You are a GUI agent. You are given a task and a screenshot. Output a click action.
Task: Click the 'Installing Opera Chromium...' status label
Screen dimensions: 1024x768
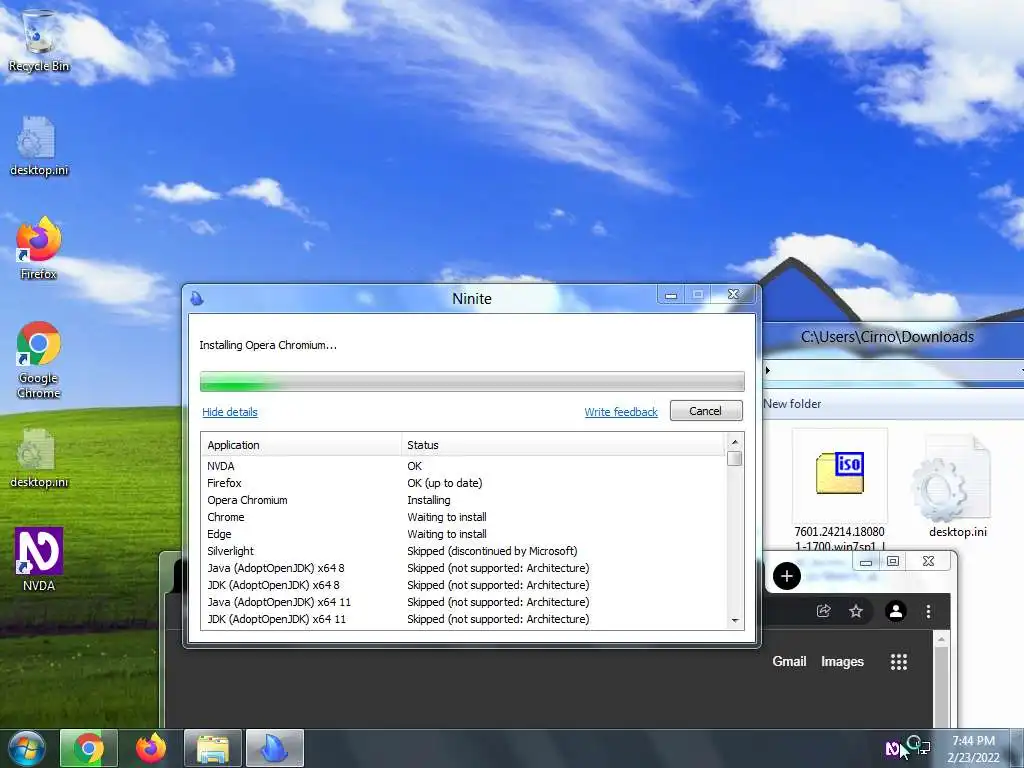[268, 345]
